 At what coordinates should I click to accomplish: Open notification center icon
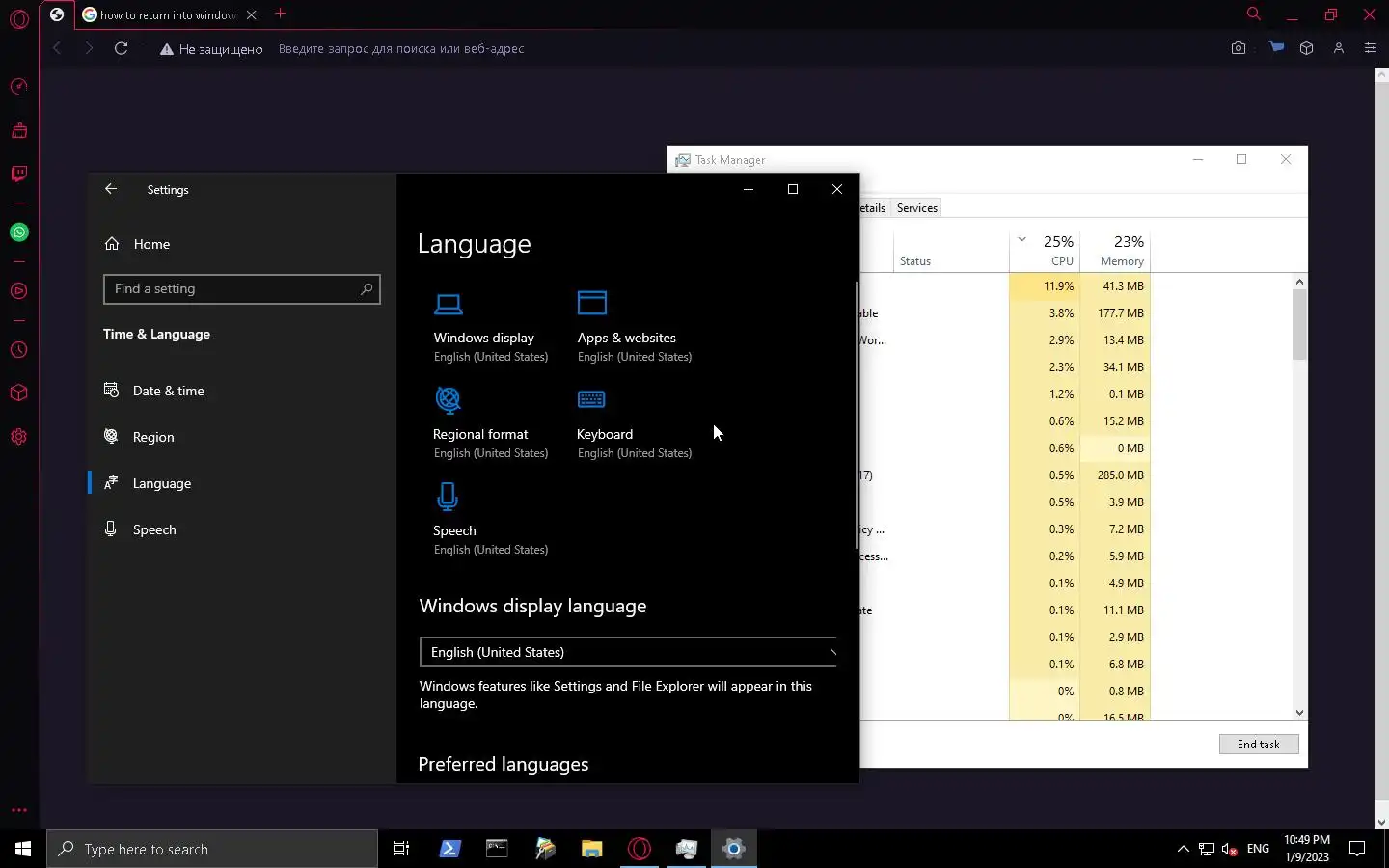click(1357, 849)
